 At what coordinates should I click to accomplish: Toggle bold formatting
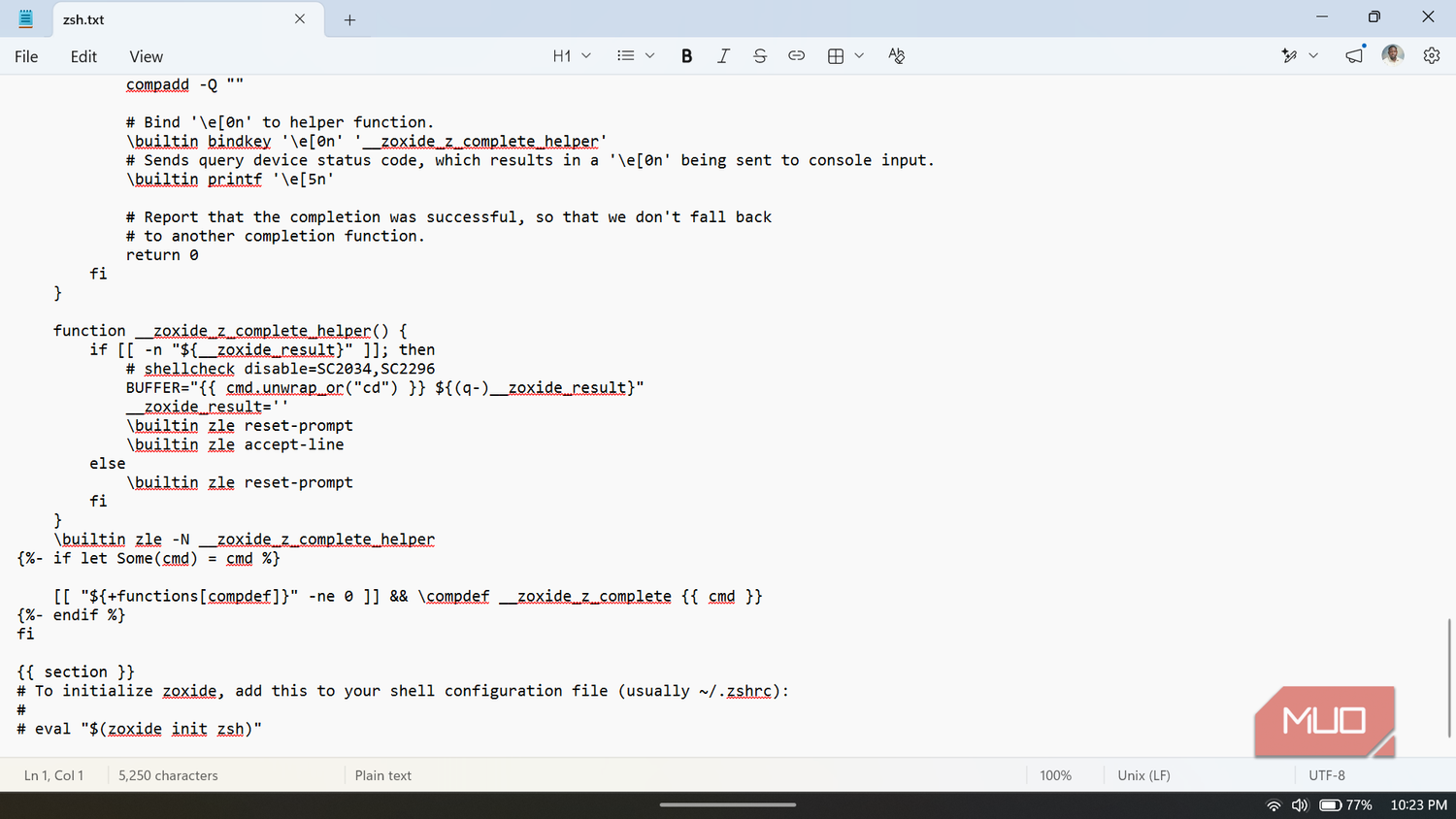point(686,56)
